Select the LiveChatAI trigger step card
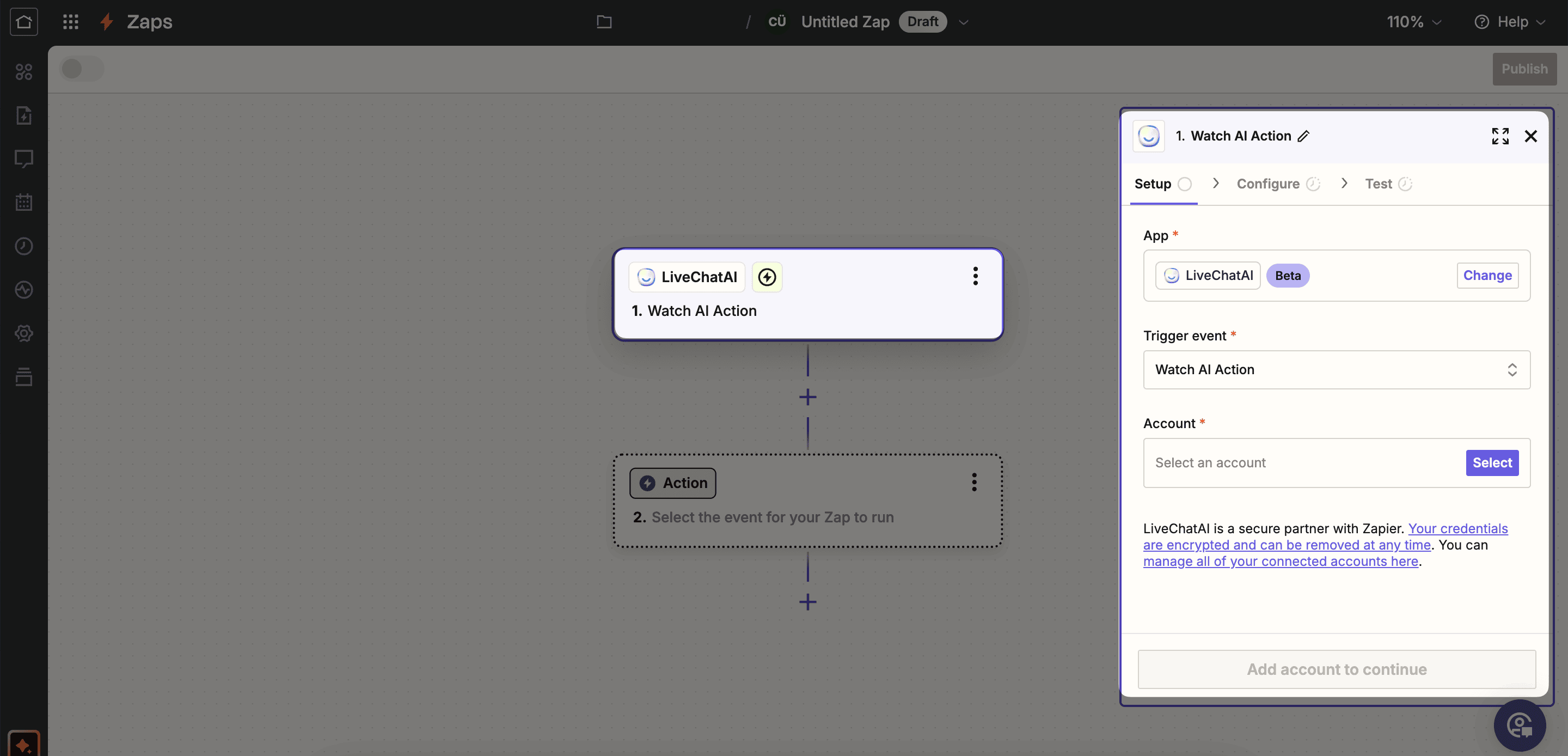The image size is (1568, 756). point(808,294)
